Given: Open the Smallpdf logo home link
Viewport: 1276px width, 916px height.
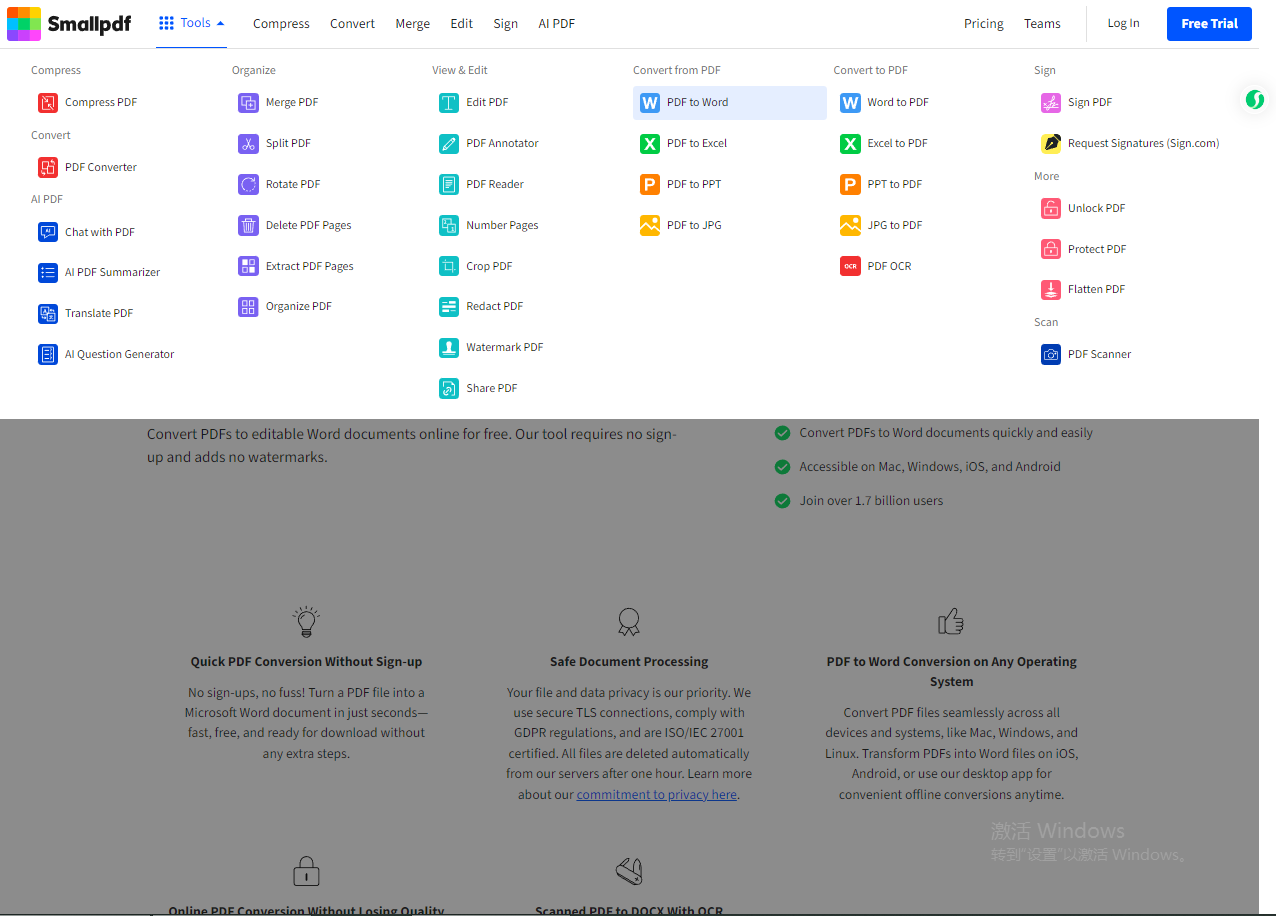Looking at the screenshot, I should 69,23.
